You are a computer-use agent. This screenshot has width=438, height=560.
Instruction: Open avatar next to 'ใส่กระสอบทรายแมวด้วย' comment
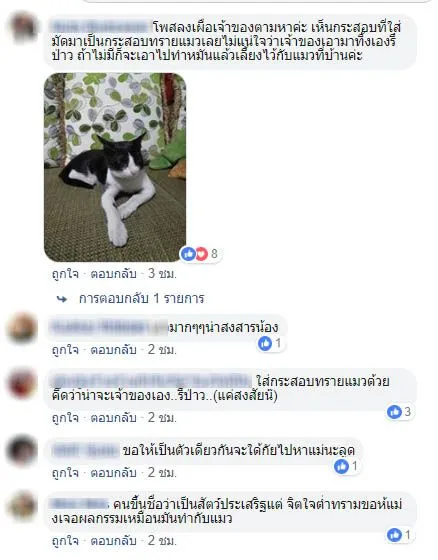(22, 384)
